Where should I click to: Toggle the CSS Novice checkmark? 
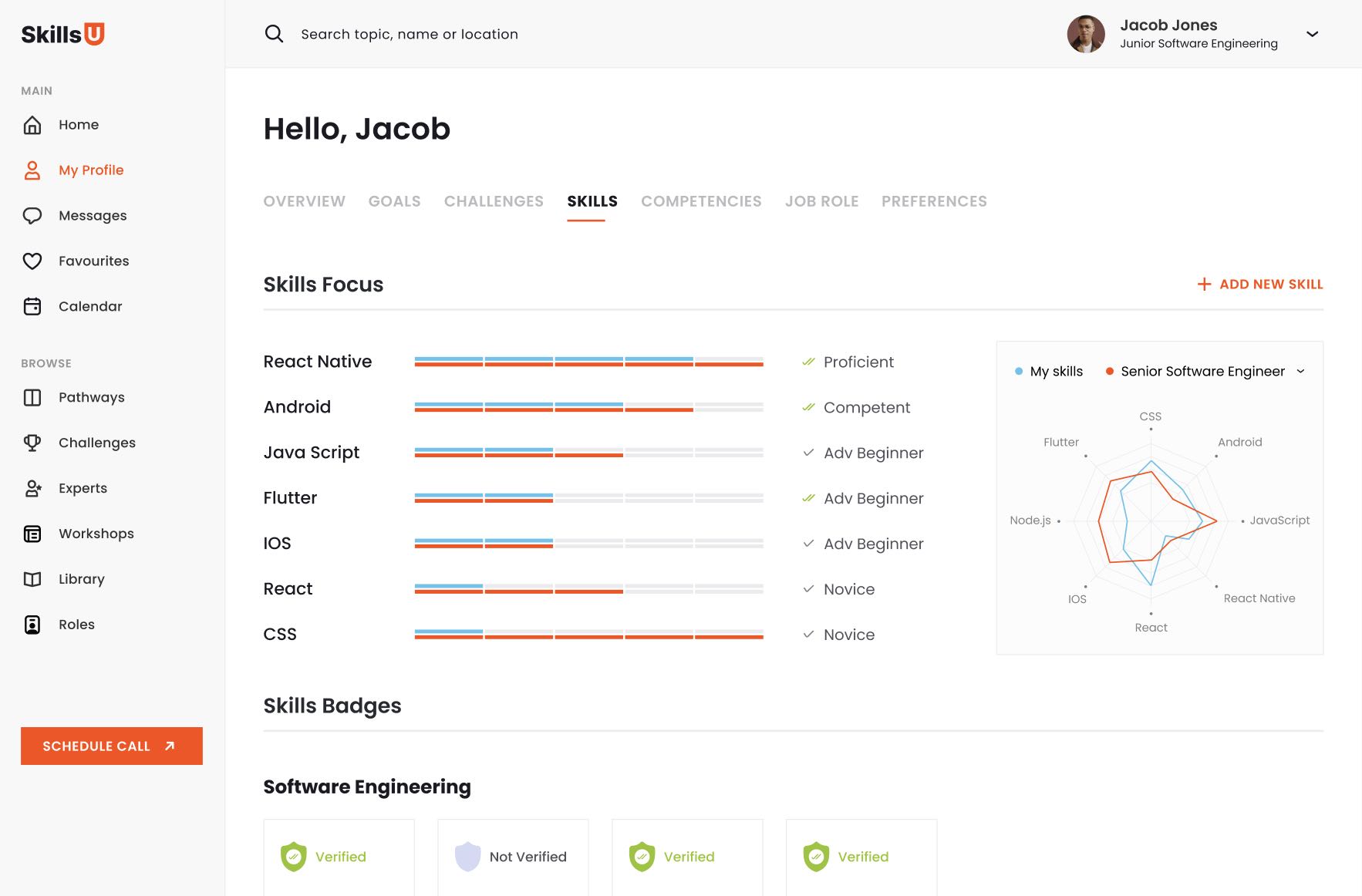[808, 635]
